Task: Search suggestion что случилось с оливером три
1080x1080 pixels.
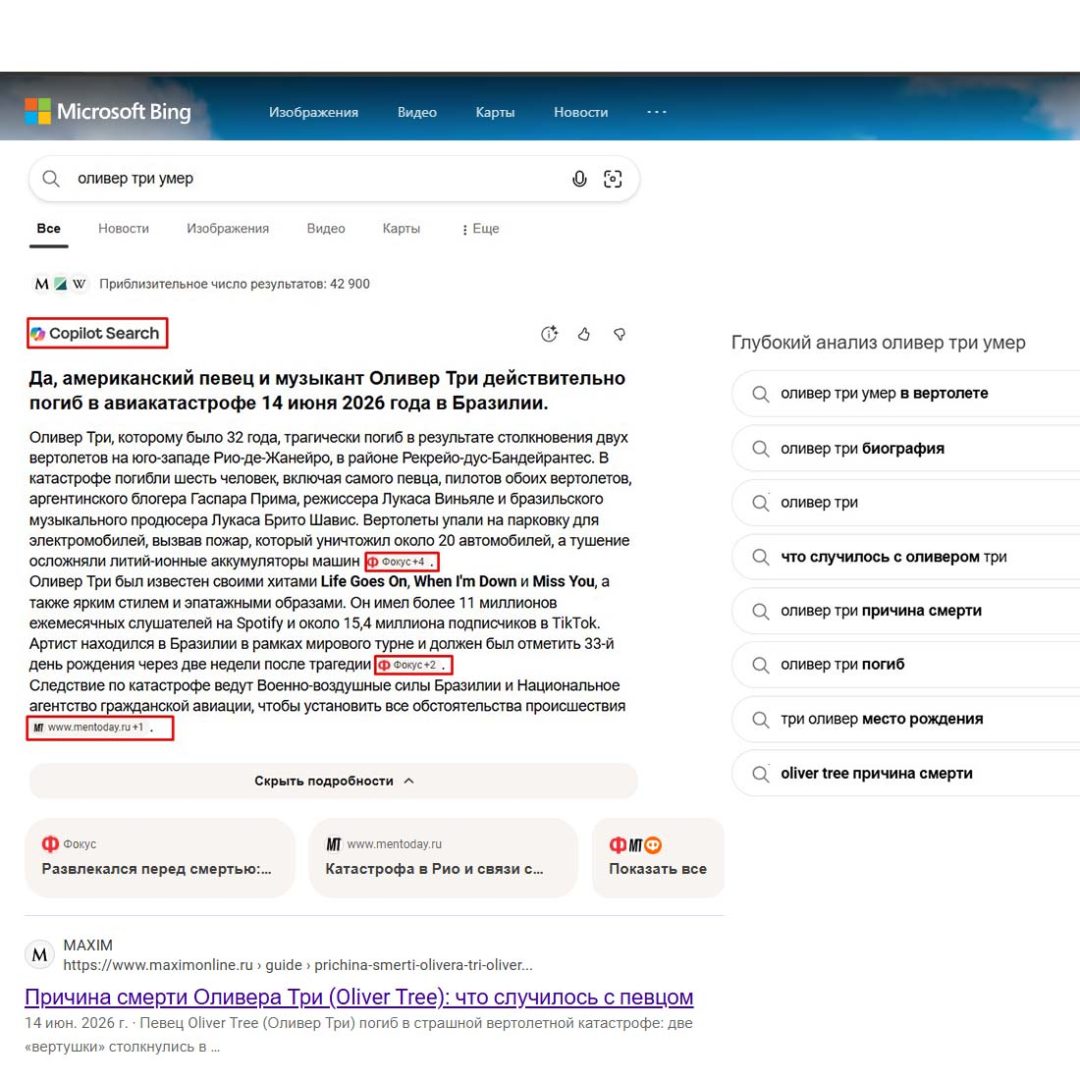Action: coord(906,557)
